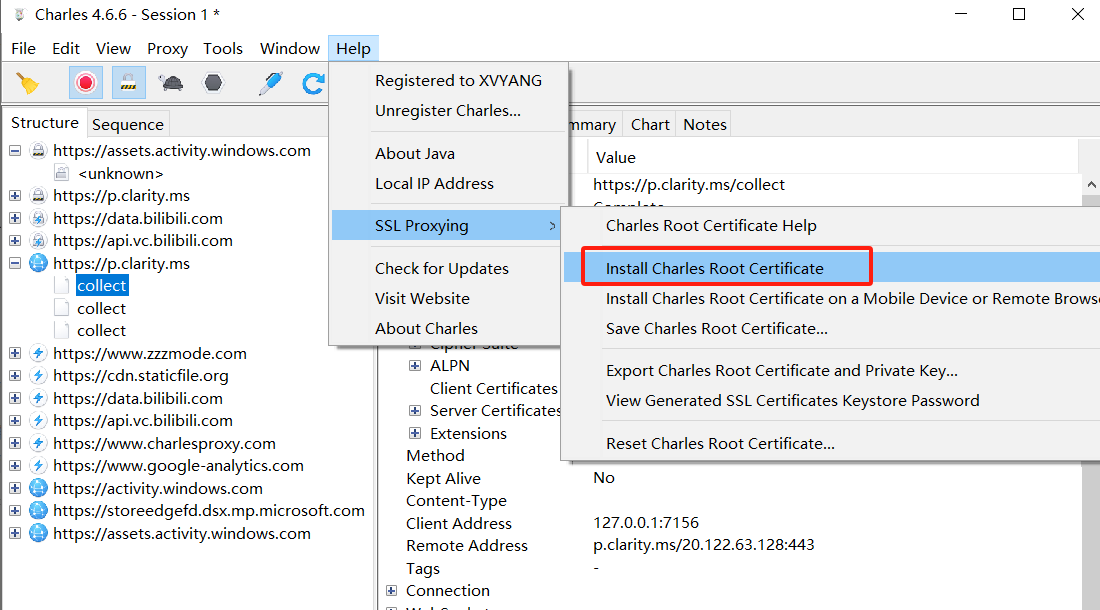Choose Save Charles Root Certificate...
This screenshot has height=610, width=1100.
point(717,329)
